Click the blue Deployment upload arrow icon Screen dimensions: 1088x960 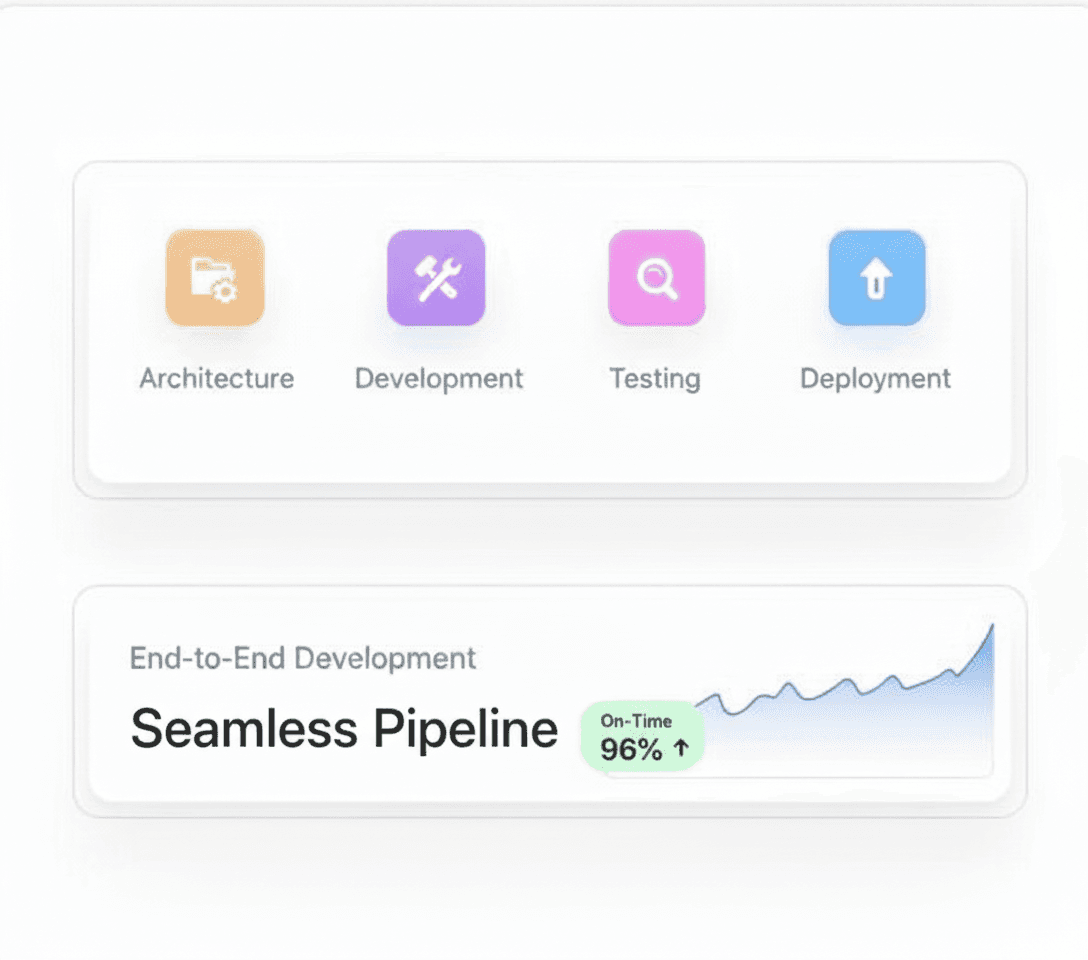click(x=877, y=277)
